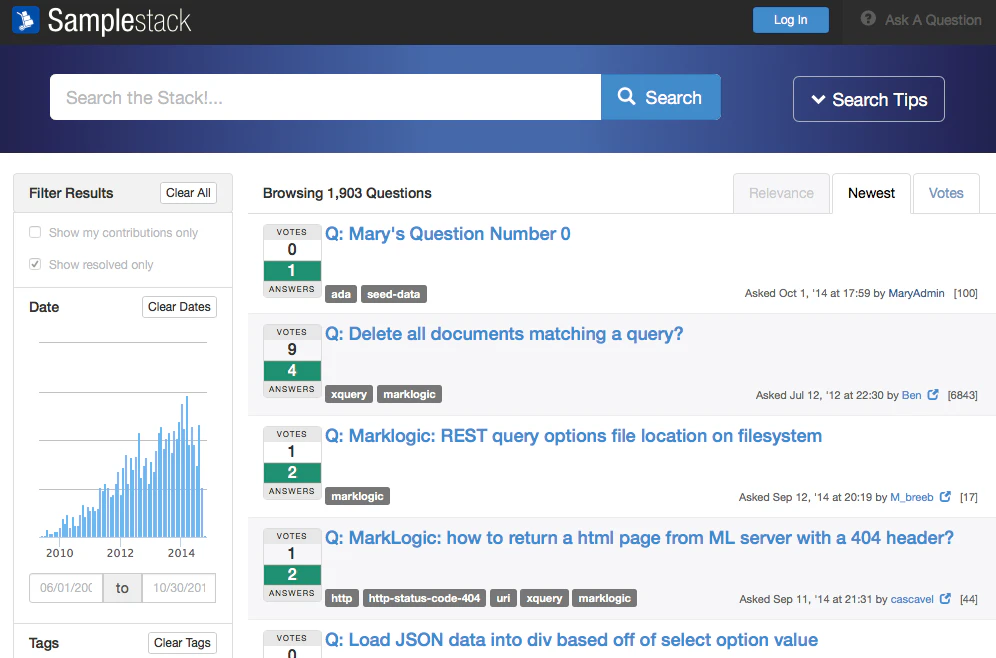The width and height of the screenshot is (996, 658).
Task: Open cascavel user profile link
Action: tap(912, 599)
